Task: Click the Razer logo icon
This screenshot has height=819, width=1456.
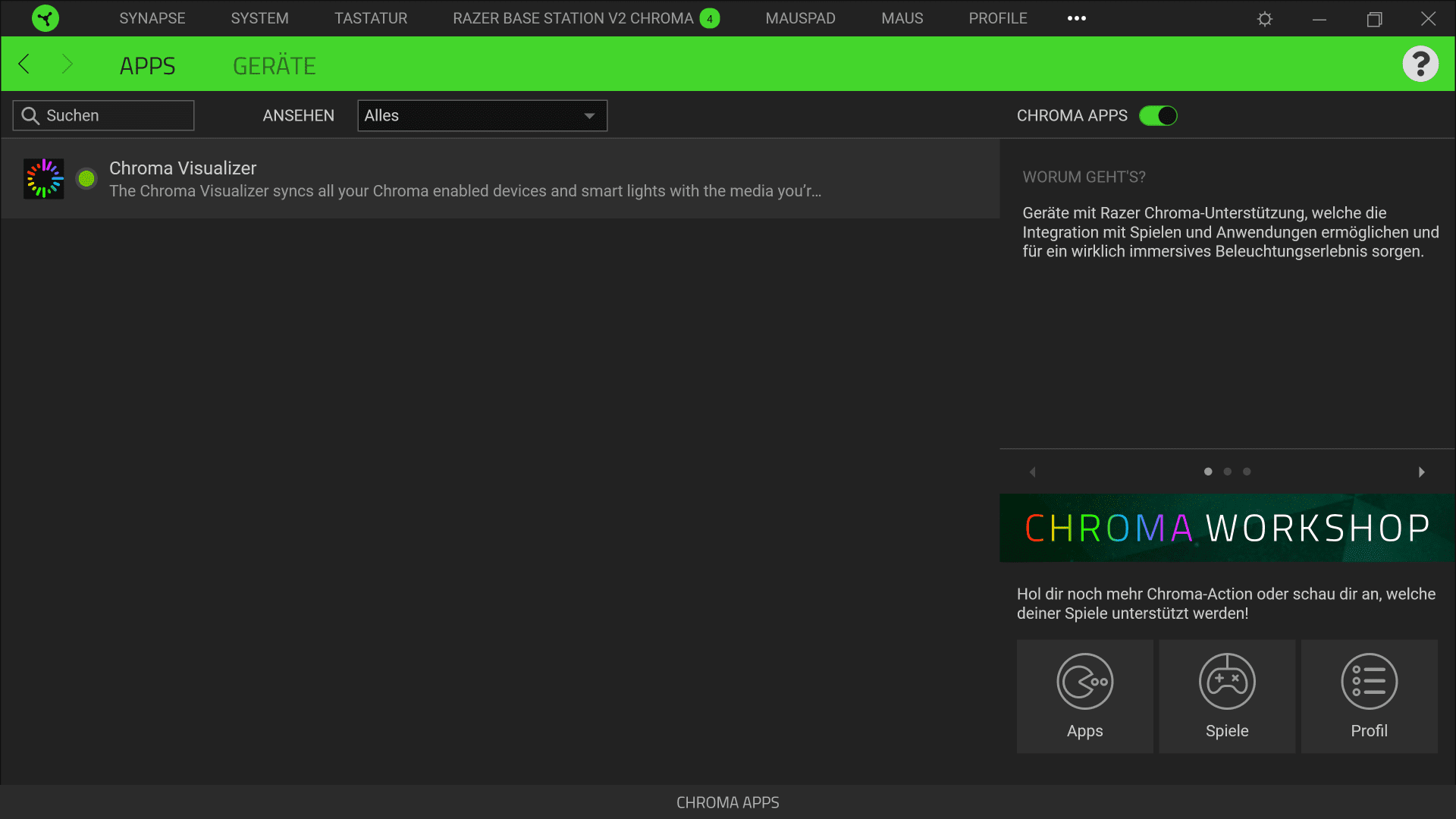Action: pos(45,18)
